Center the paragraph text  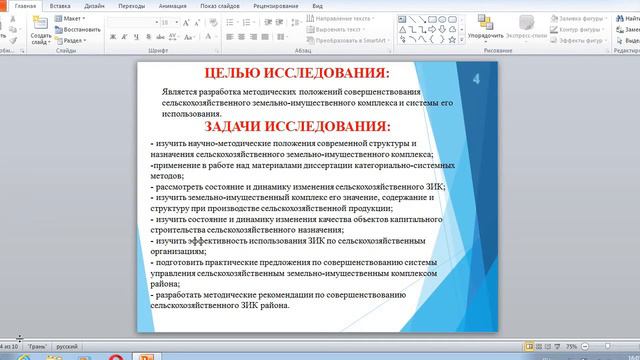click(242, 37)
